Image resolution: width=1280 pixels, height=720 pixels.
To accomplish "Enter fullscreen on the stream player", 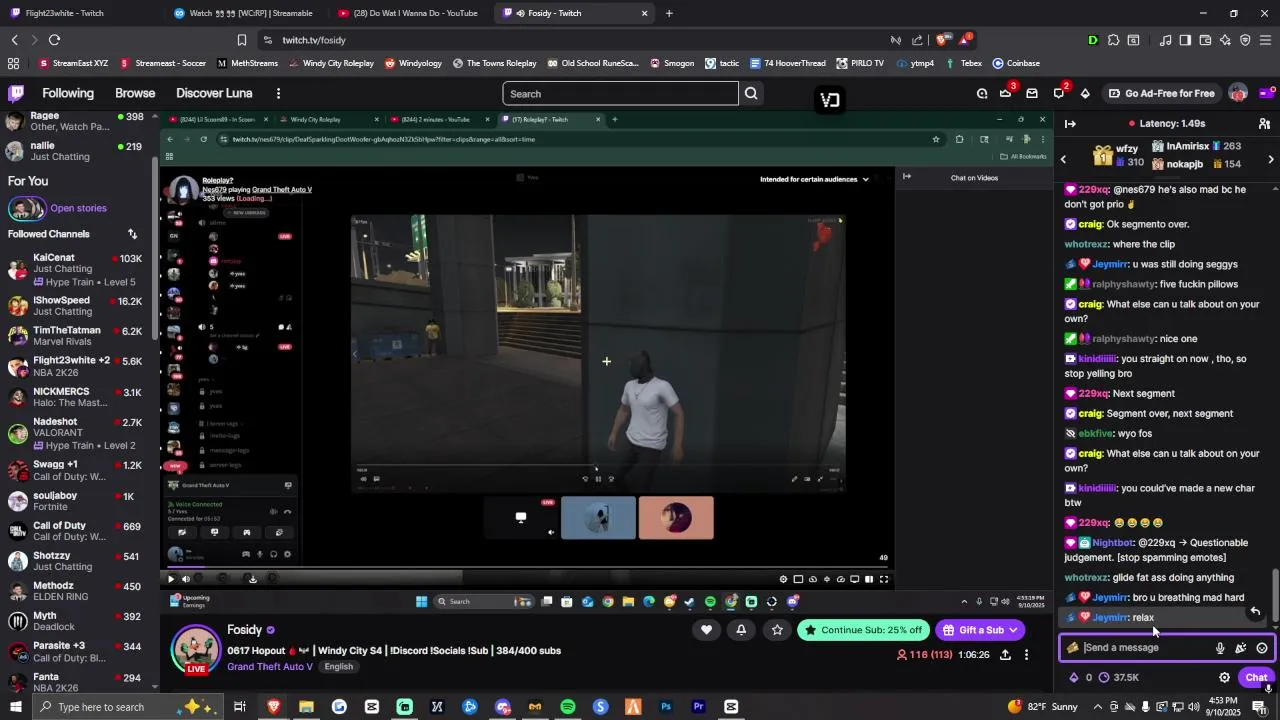I will pyautogui.click(x=884, y=579).
